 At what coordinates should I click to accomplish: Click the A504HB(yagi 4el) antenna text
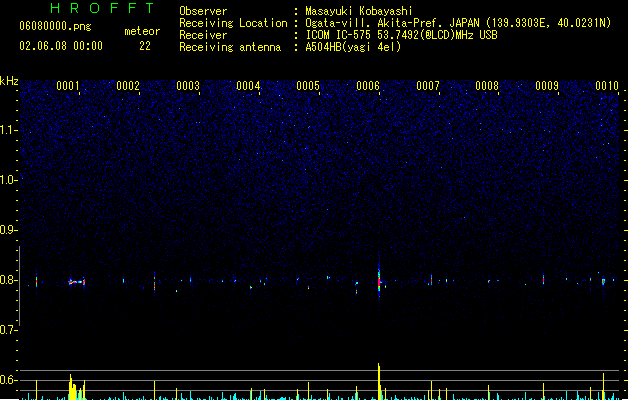[353, 47]
